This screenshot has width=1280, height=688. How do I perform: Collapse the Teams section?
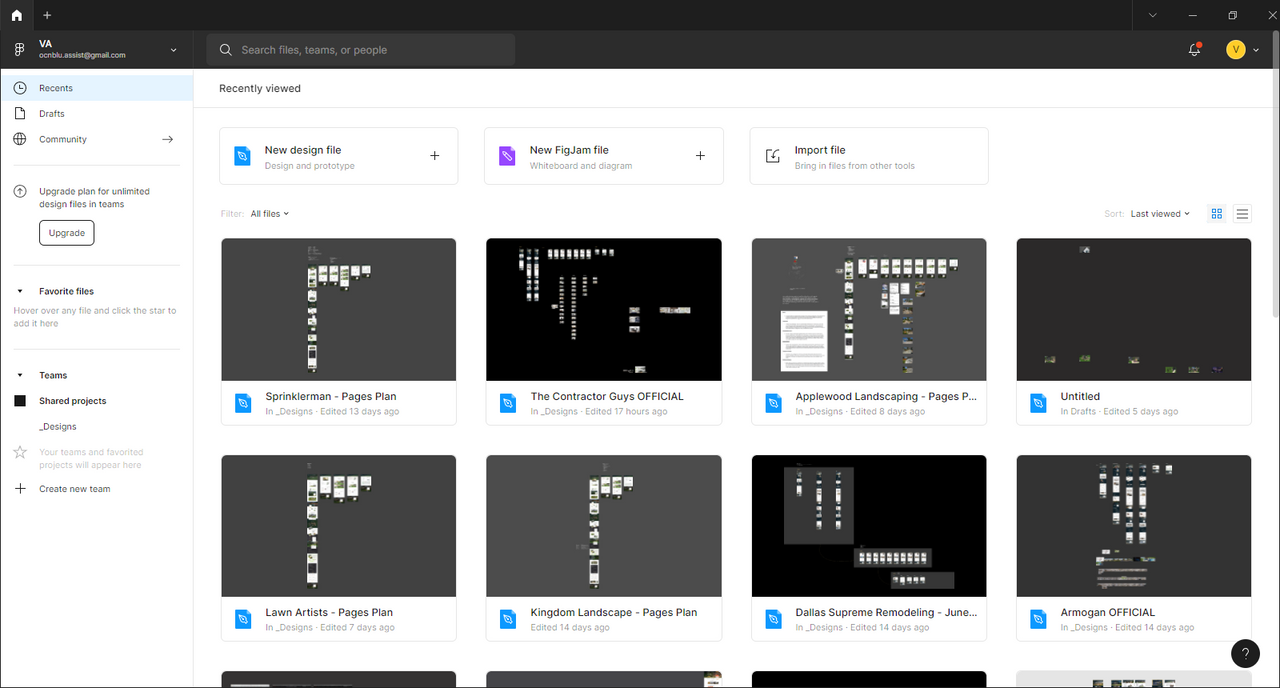(20, 375)
